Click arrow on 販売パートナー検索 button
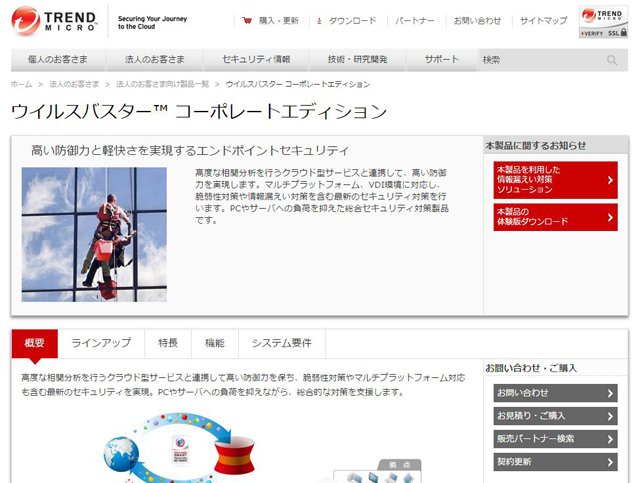The image size is (640, 483). click(610, 439)
